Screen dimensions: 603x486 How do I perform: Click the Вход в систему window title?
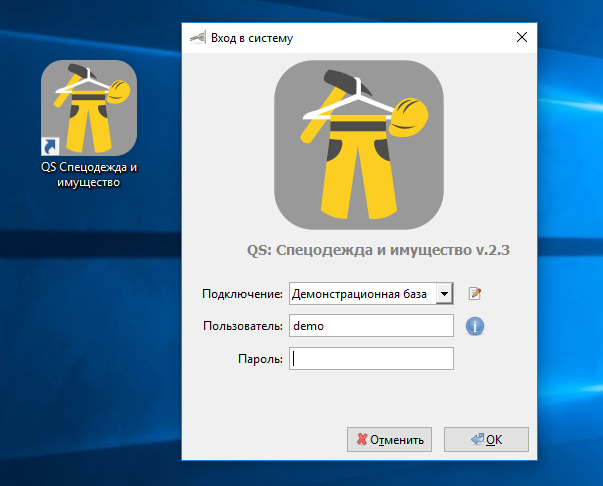(x=252, y=38)
